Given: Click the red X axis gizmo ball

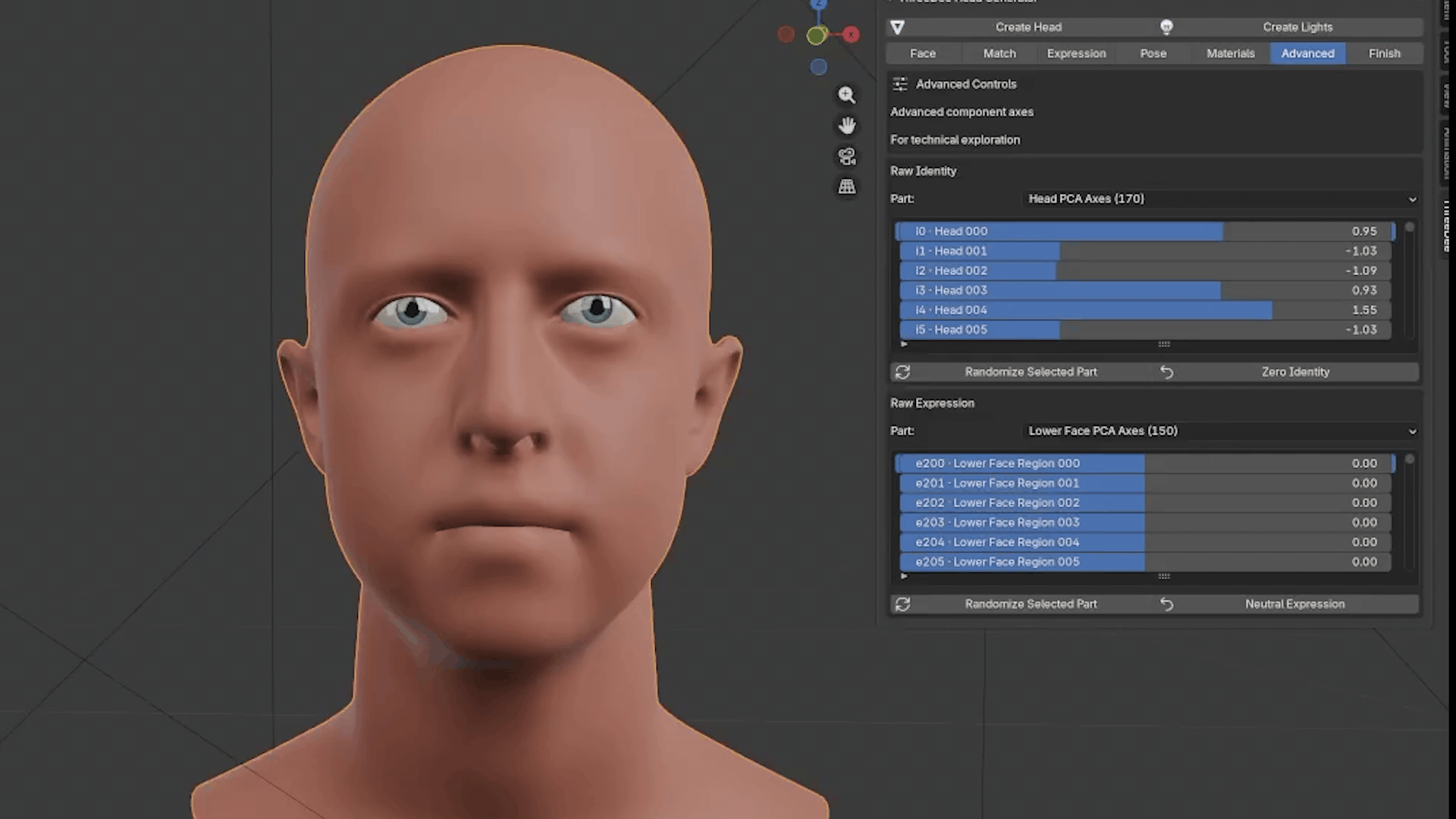Looking at the screenshot, I should (x=852, y=34).
